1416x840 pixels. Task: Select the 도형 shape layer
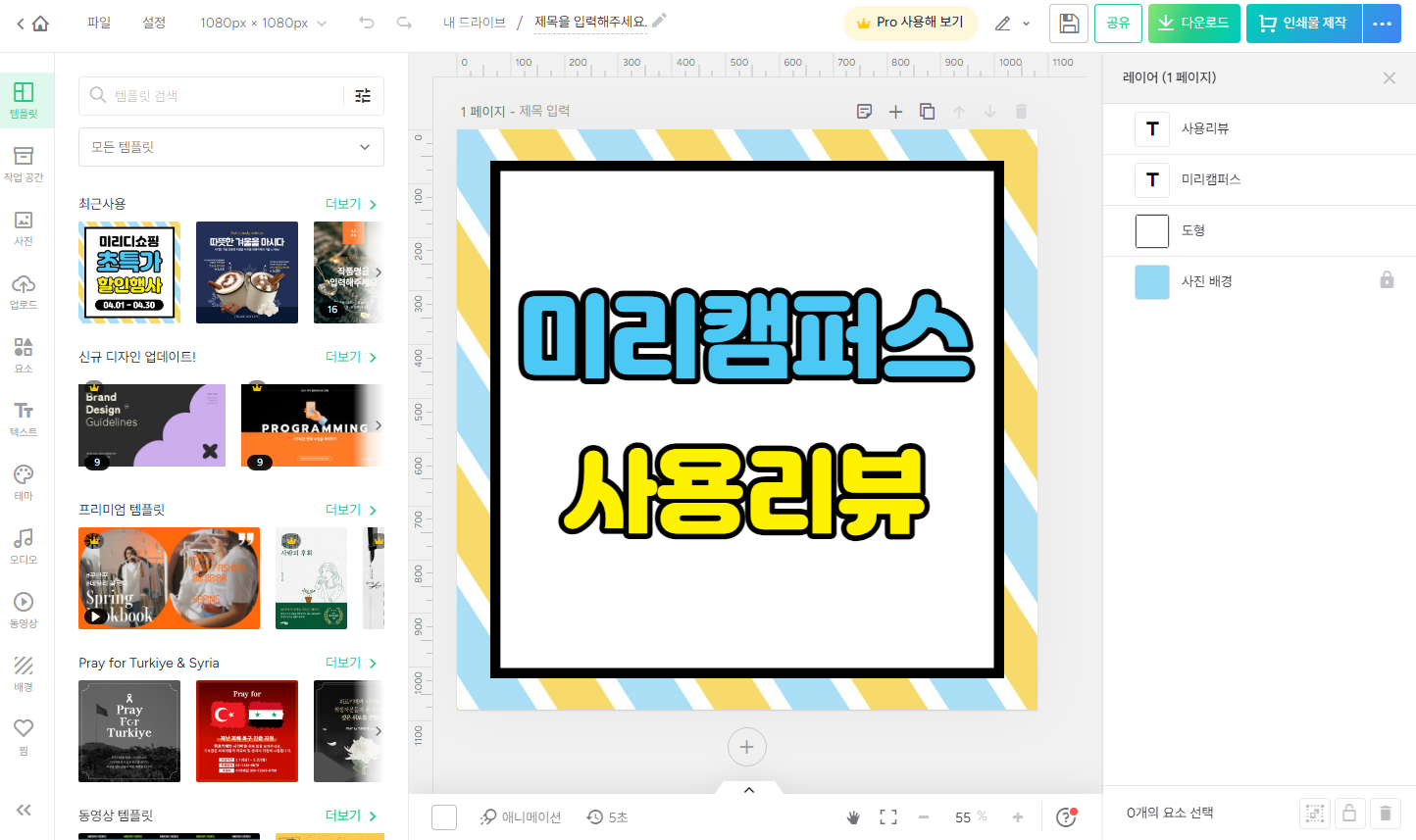click(1259, 230)
